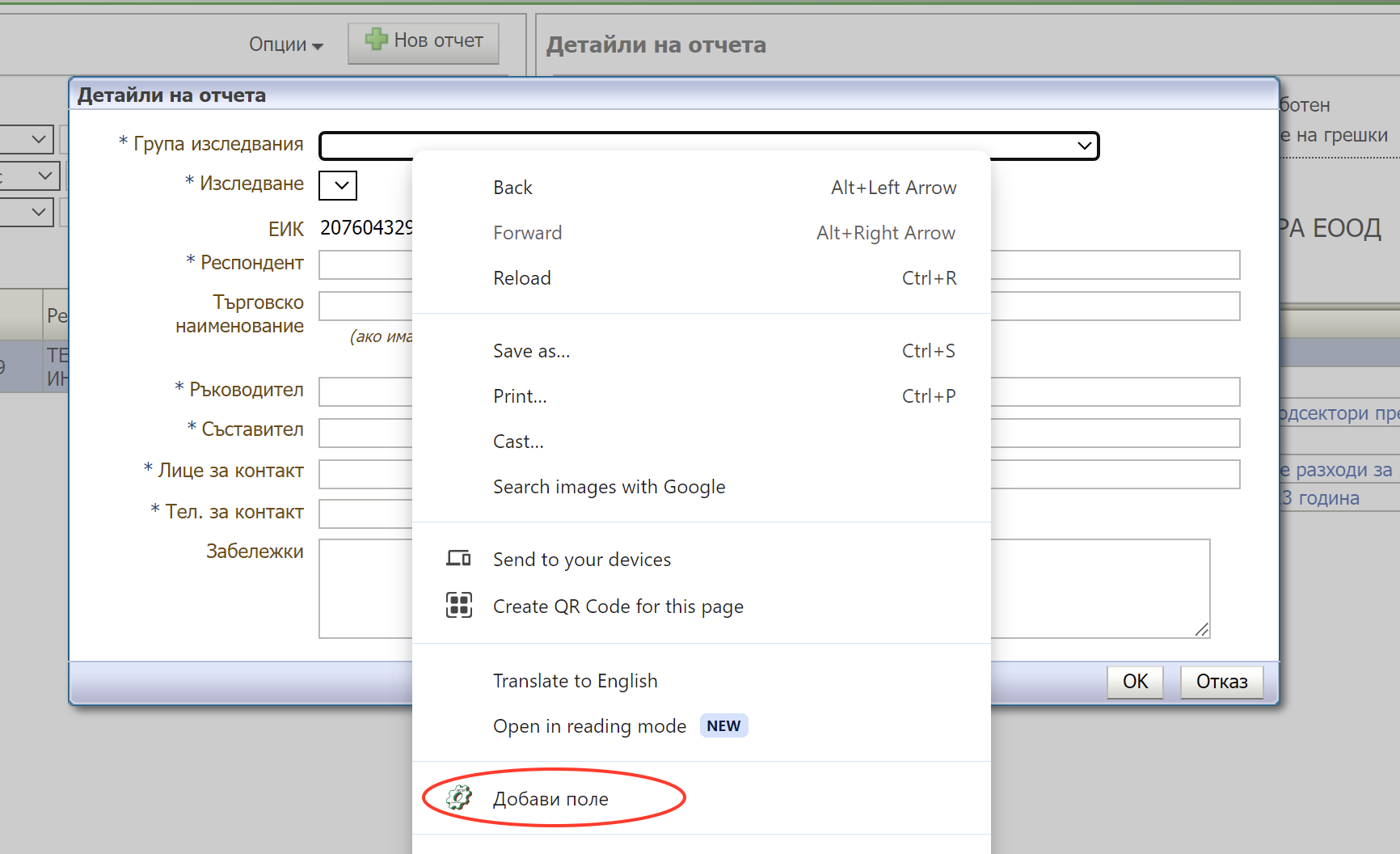Click the Тел. за контакт input field
Image resolution: width=1400 pixels, height=854 pixels.
(365, 514)
